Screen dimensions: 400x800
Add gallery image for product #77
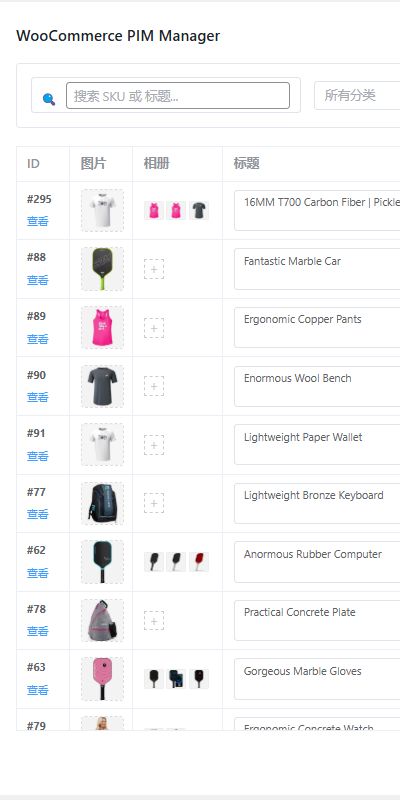pyautogui.click(x=154, y=503)
